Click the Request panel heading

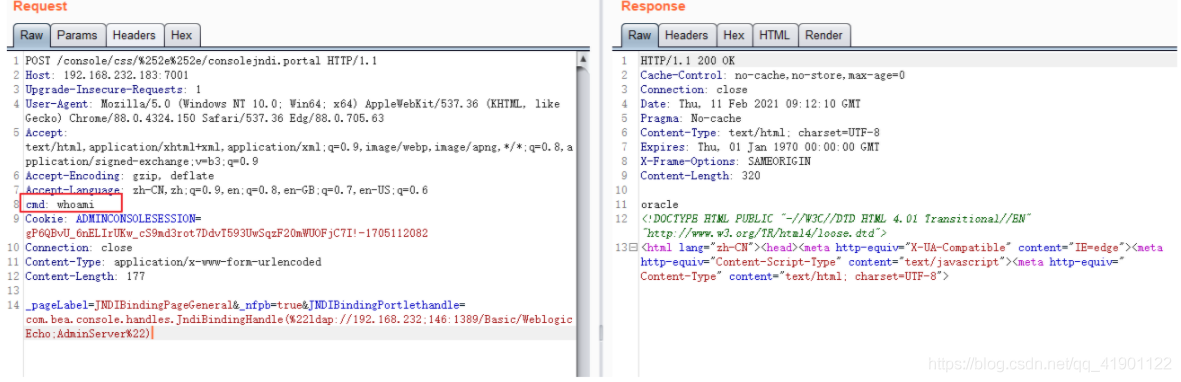[40, 7]
